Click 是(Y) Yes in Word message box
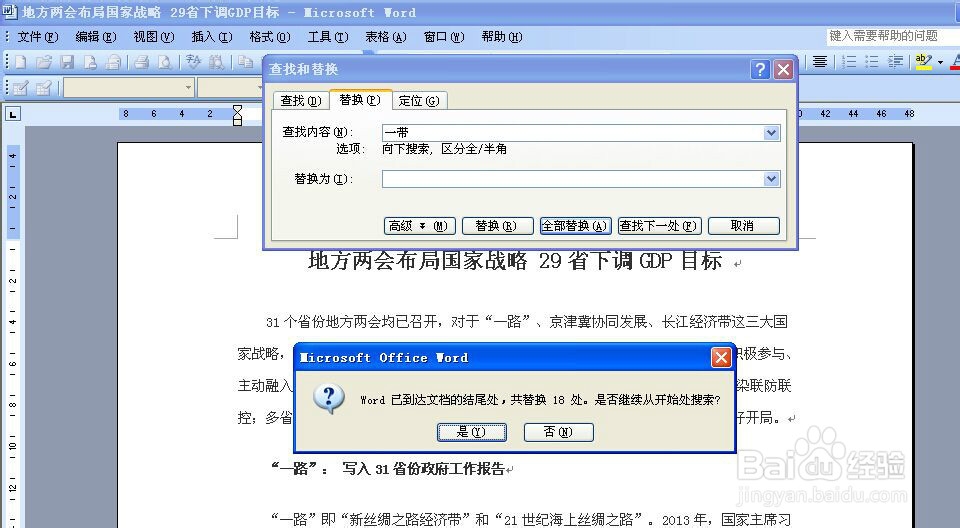Image resolution: width=960 pixels, height=528 pixels. coord(471,432)
